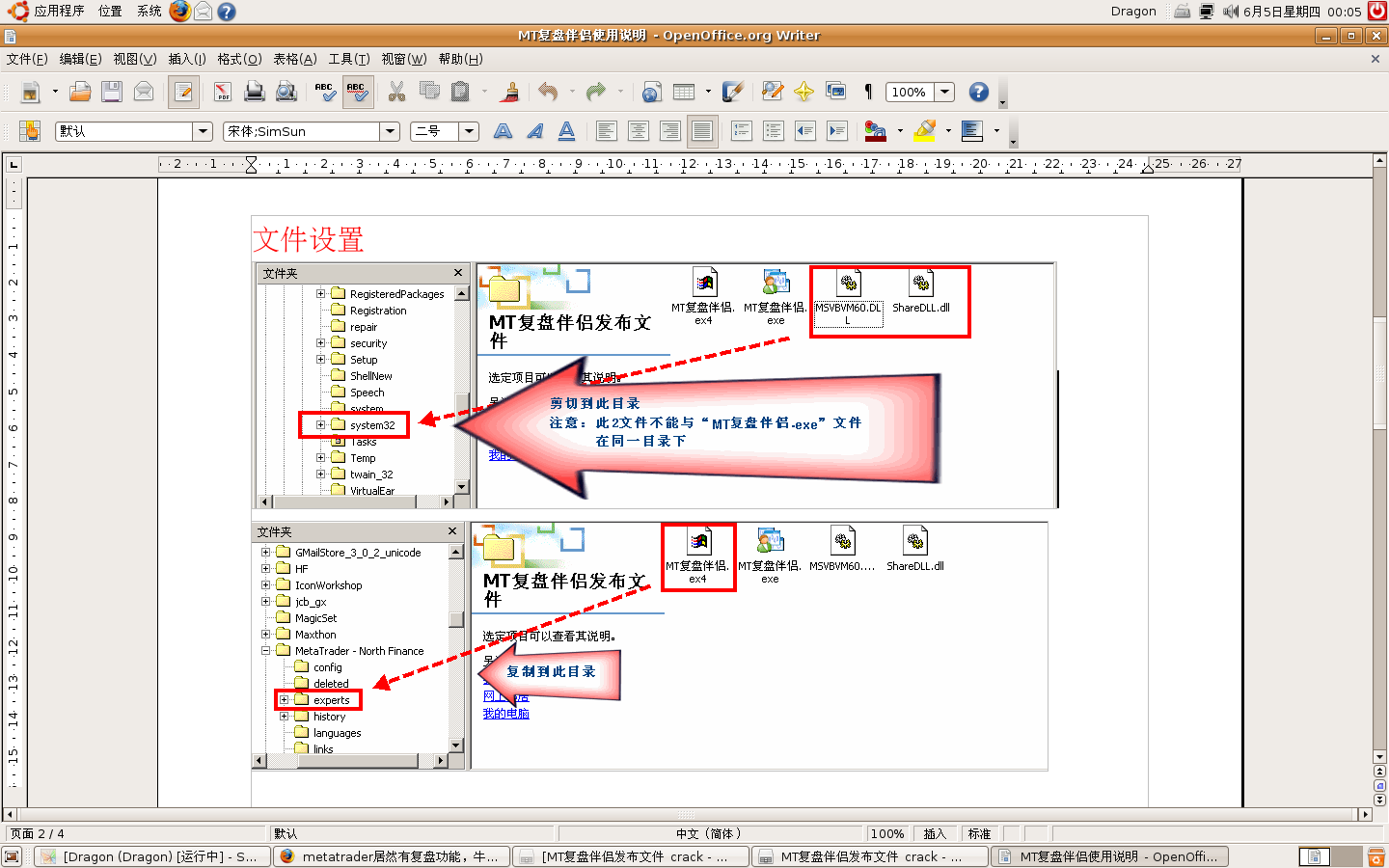Apply yellow highlighting color
This screenshot has height=868, width=1389.
coord(924,131)
